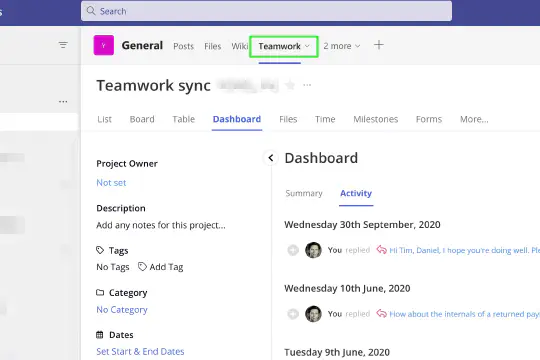Star the Teamwork sync project
This screenshot has width=540, height=360.
[290, 85]
